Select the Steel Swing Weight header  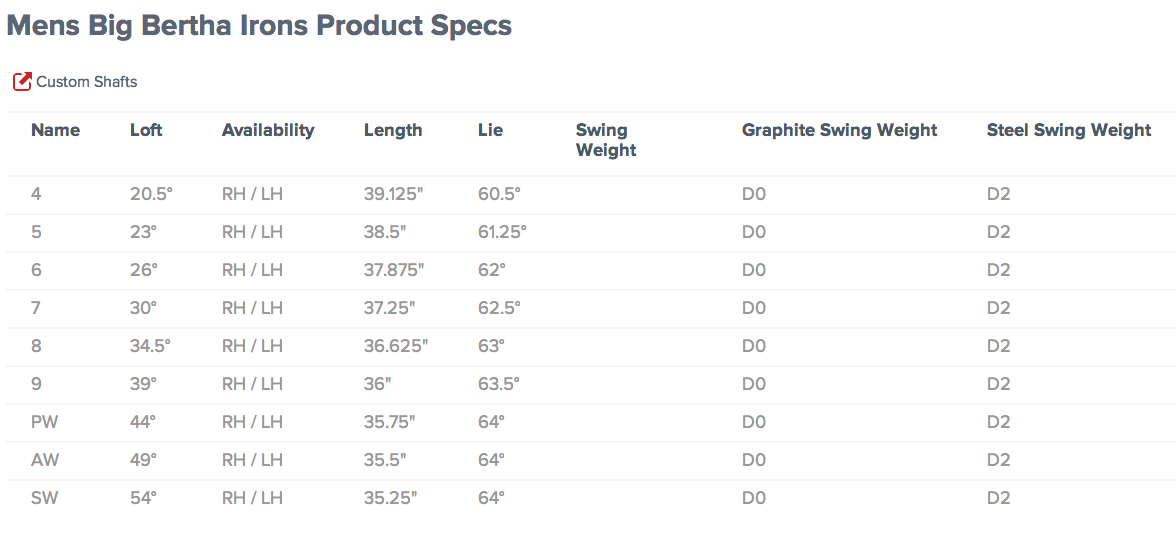click(x=1069, y=130)
